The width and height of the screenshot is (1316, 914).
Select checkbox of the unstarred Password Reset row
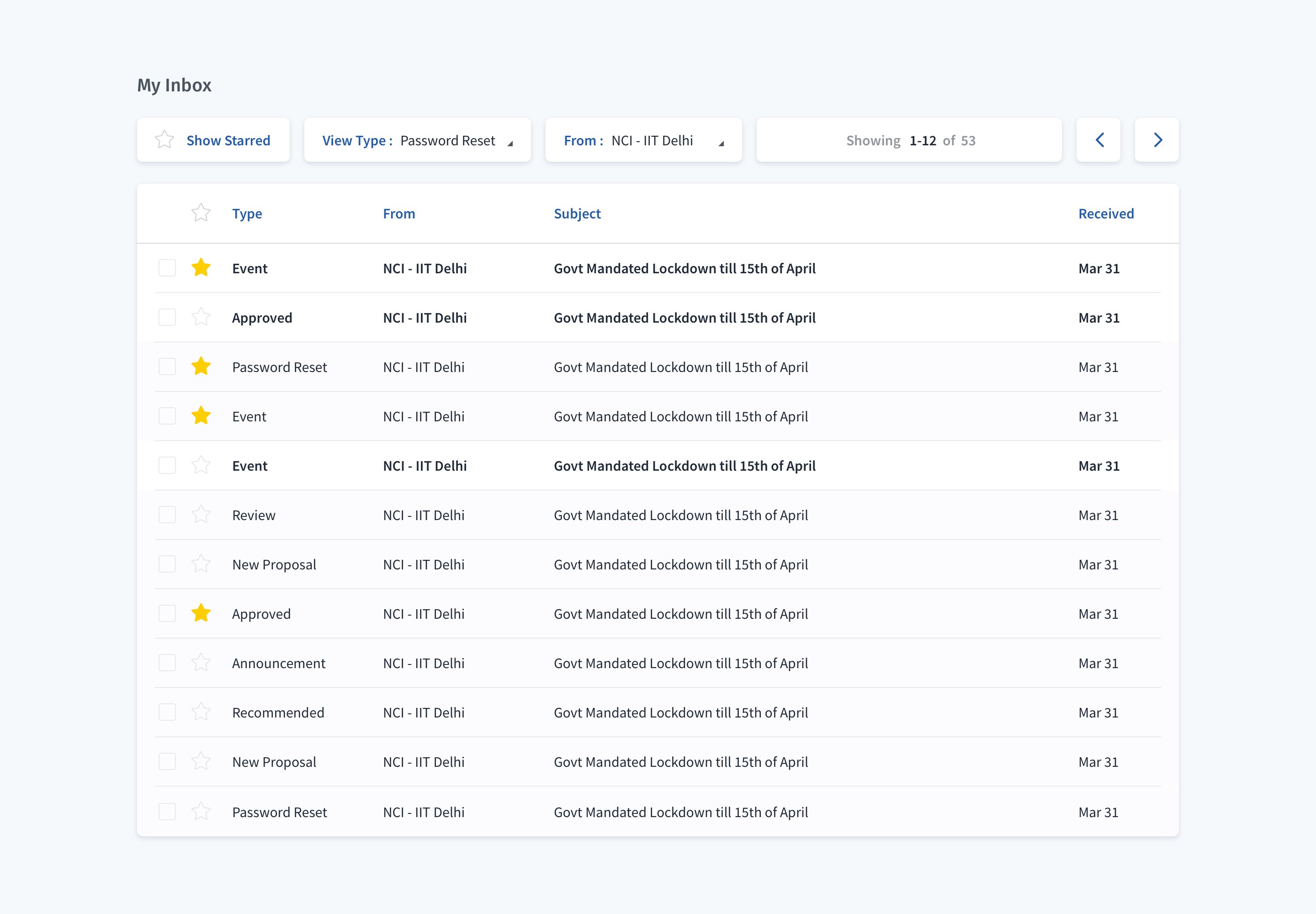tap(167, 812)
